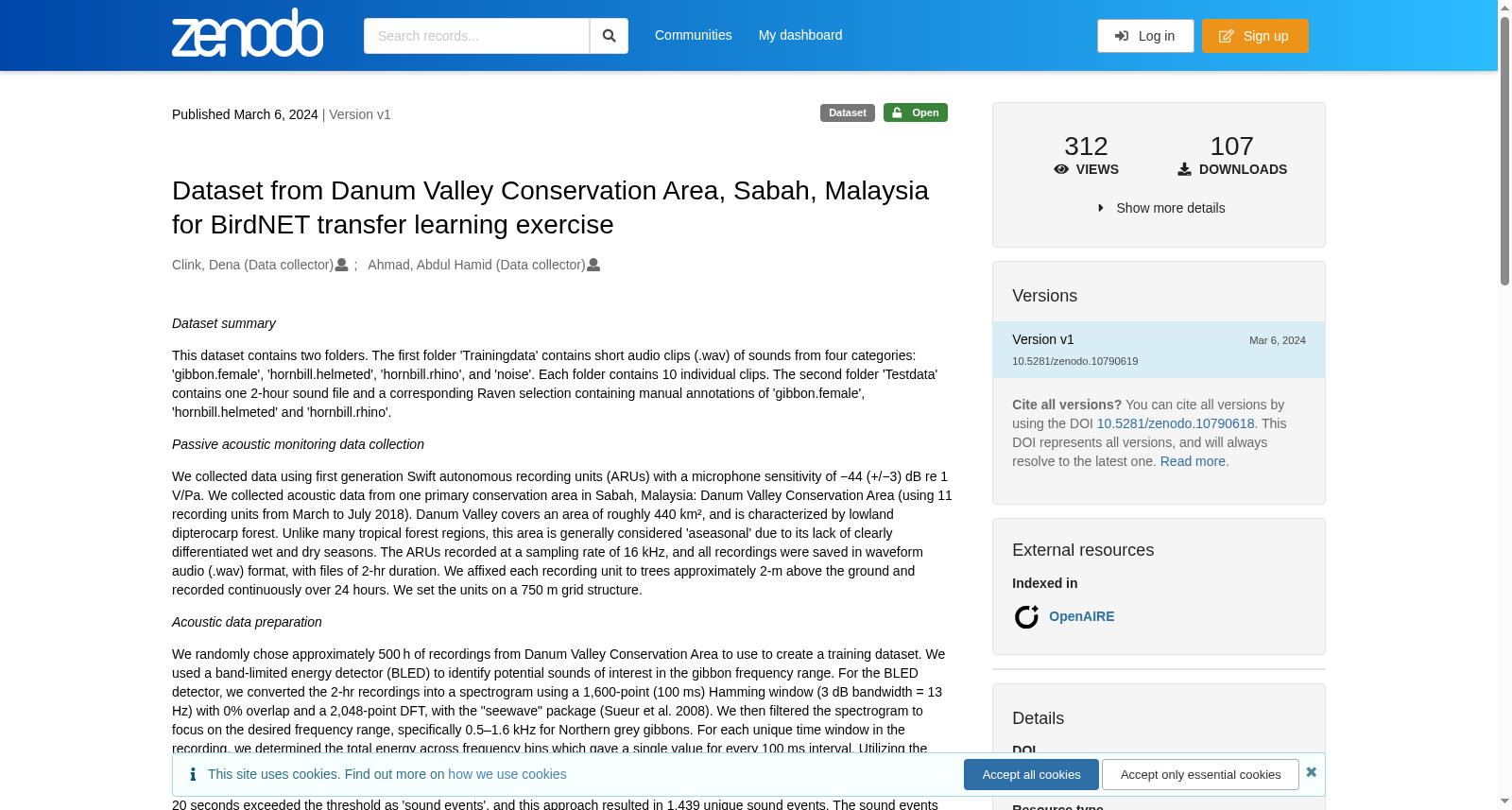
Task: Open the Zenodo home logo
Action: coord(248,33)
